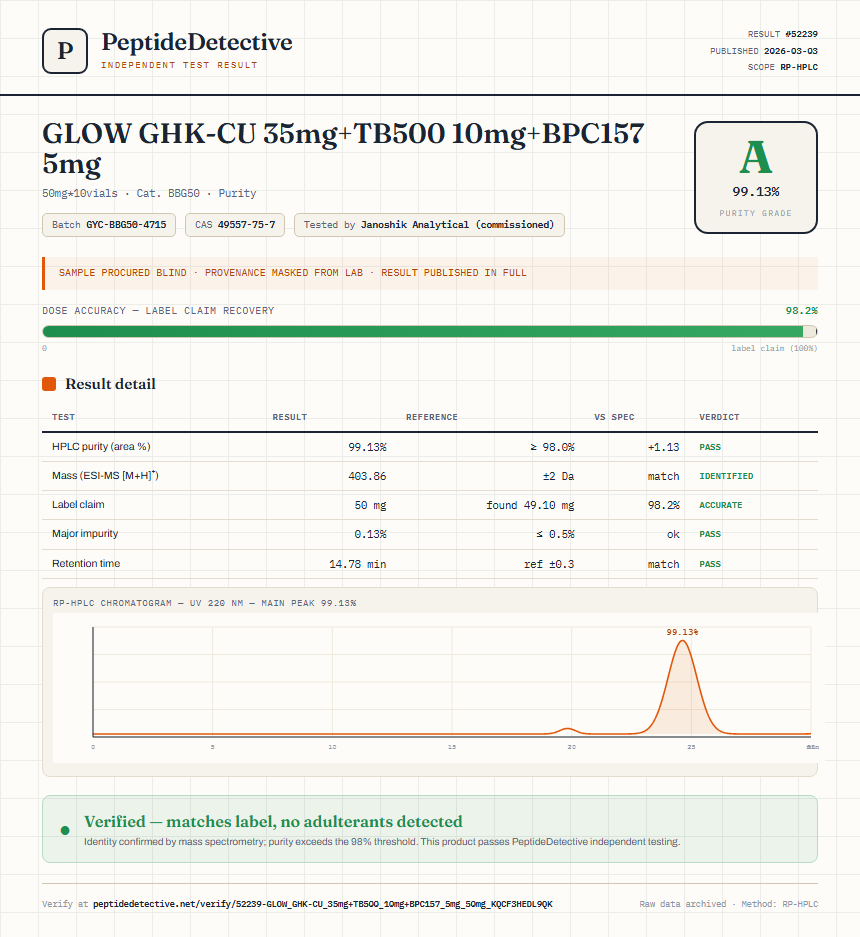860x937 pixels.
Task: Click the RESULT column header
Action: pyautogui.click(x=290, y=417)
